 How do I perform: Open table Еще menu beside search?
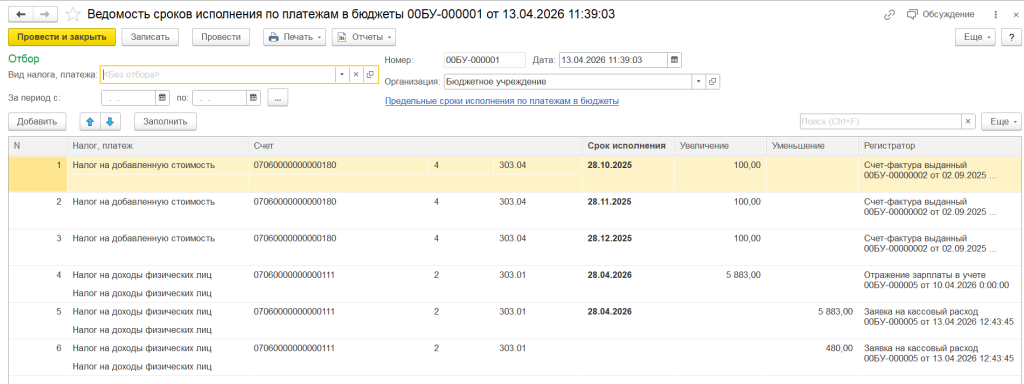click(1000, 121)
